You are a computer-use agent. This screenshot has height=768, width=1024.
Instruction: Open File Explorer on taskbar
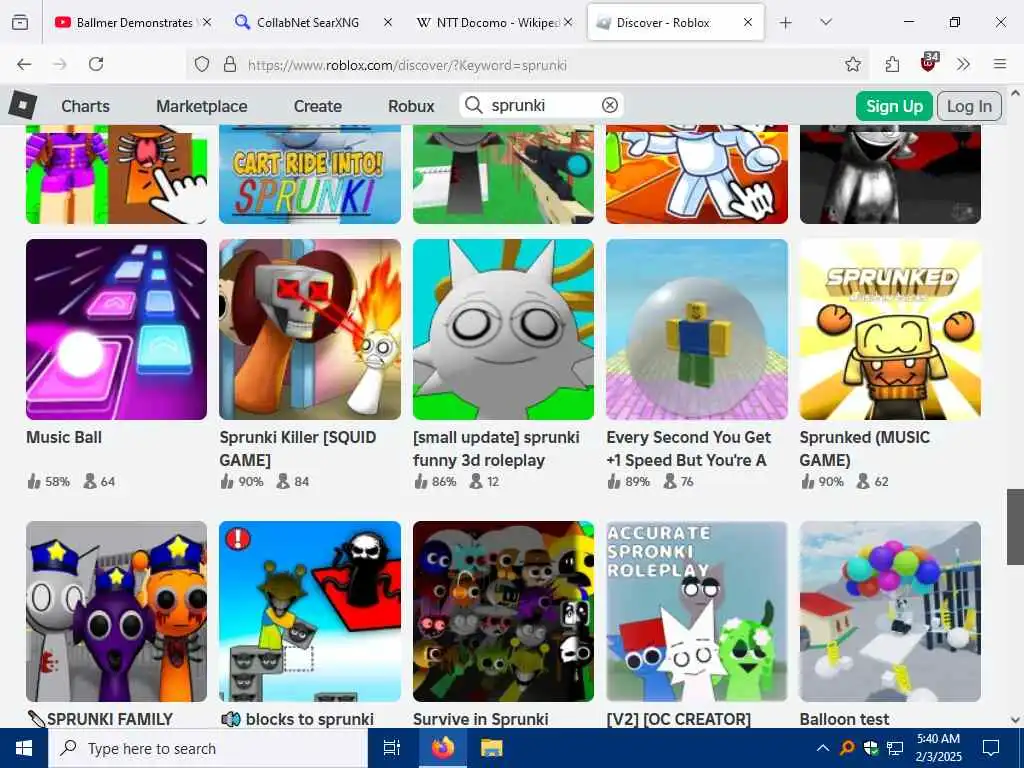[492, 748]
